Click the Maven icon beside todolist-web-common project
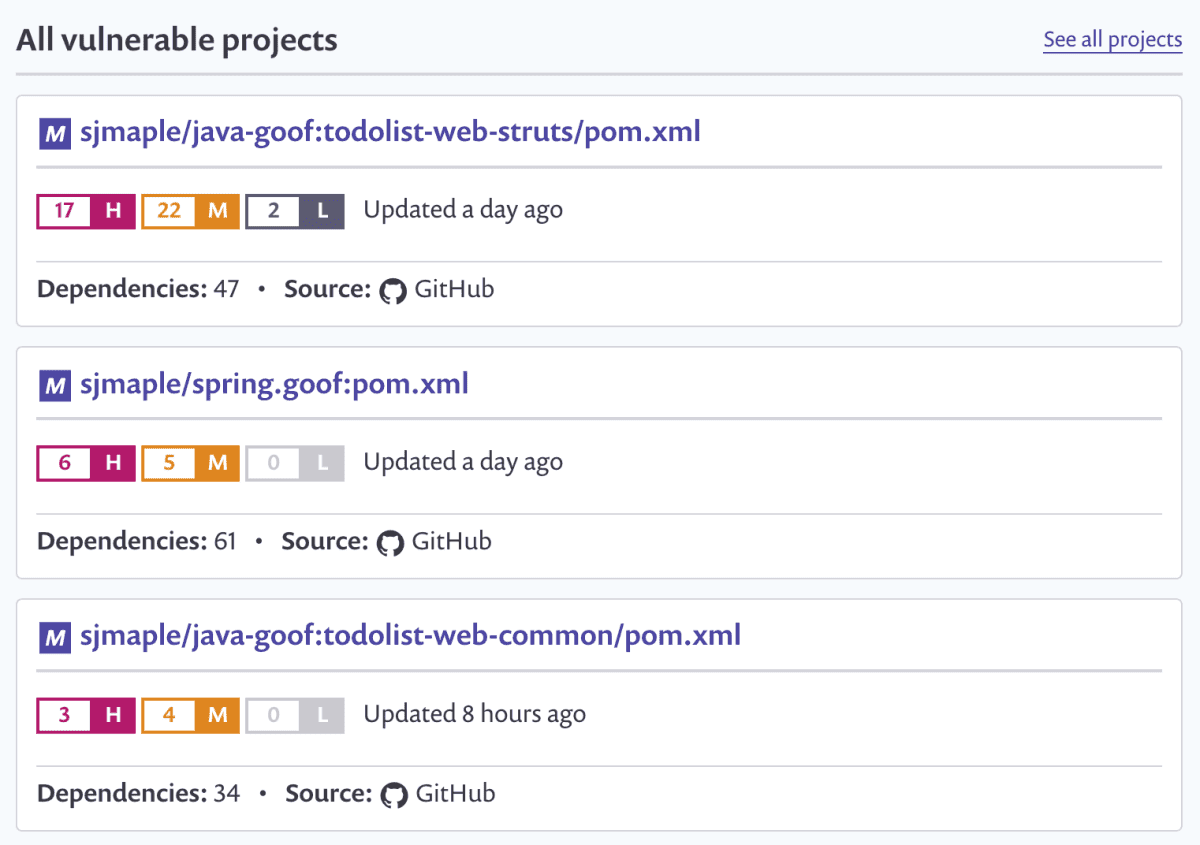The height and width of the screenshot is (845, 1200). coord(54,636)
